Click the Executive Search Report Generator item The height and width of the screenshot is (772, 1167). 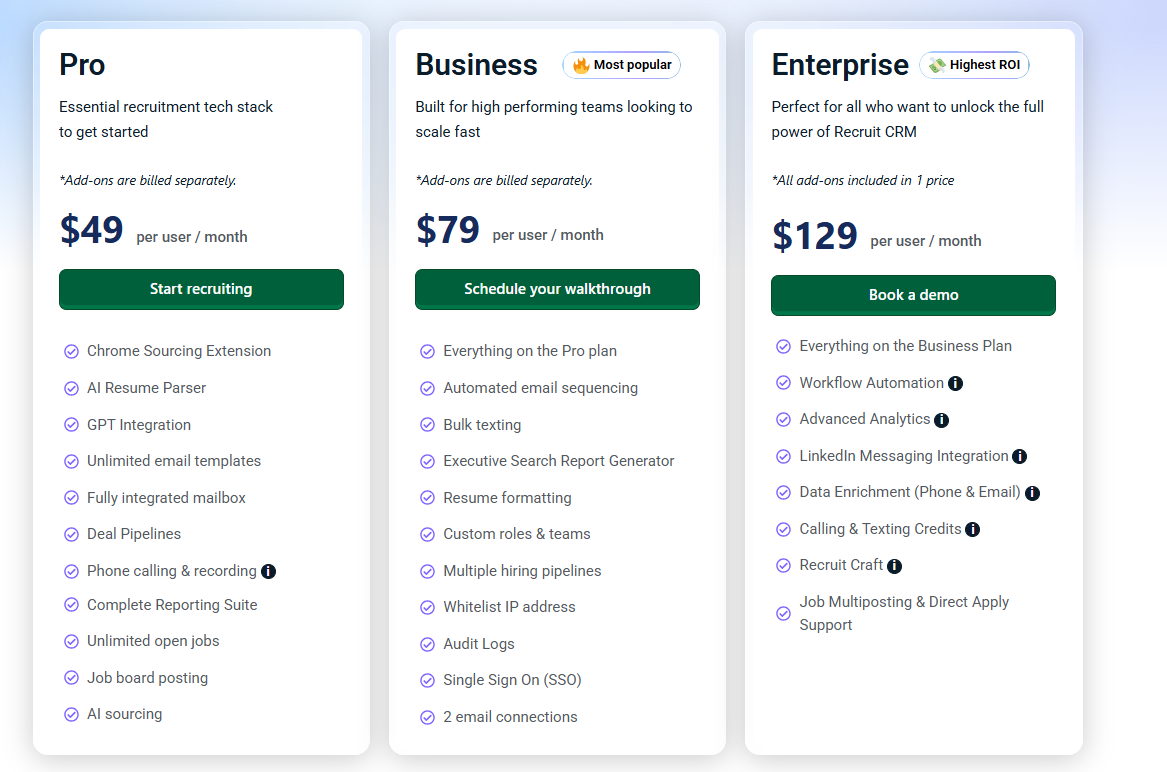coord(558,461)
